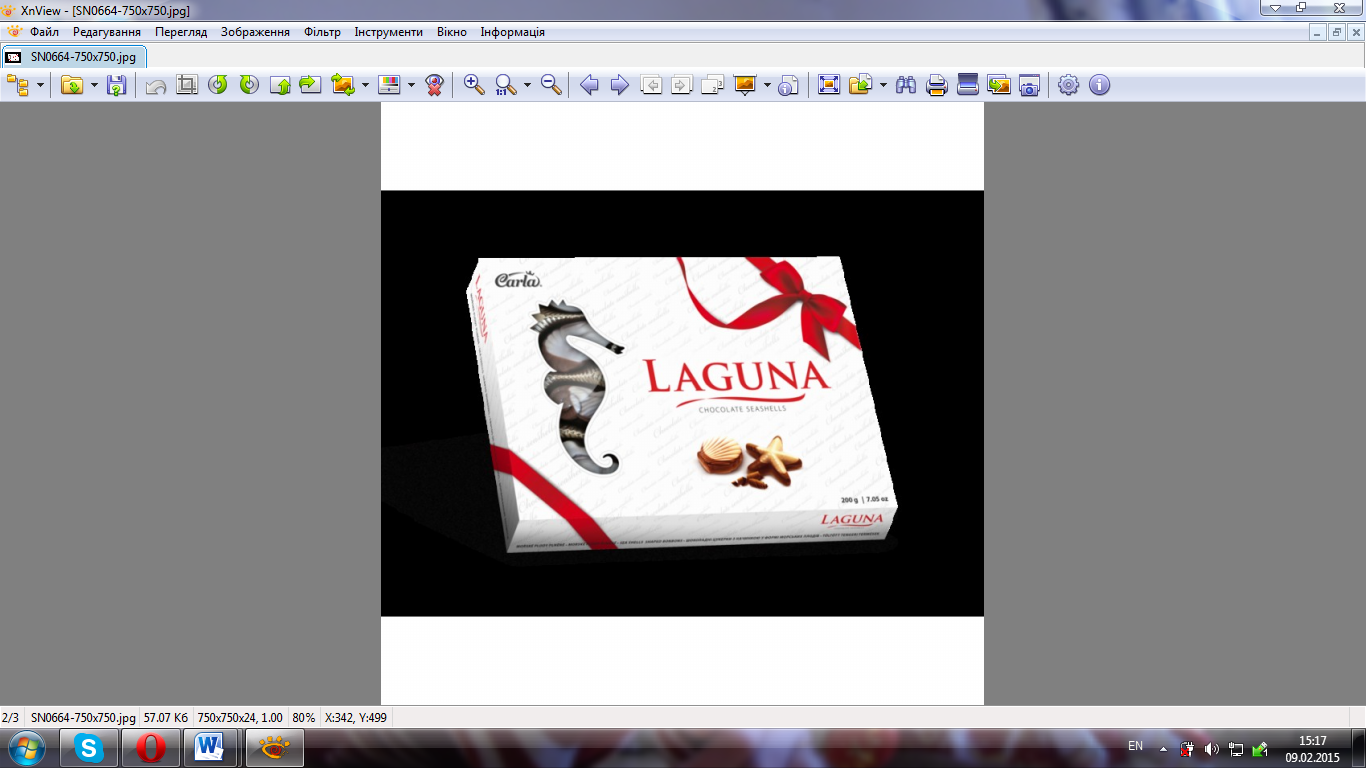Click the next page icon
This screenshot has width=1366, height=768.
click(682, 85)
